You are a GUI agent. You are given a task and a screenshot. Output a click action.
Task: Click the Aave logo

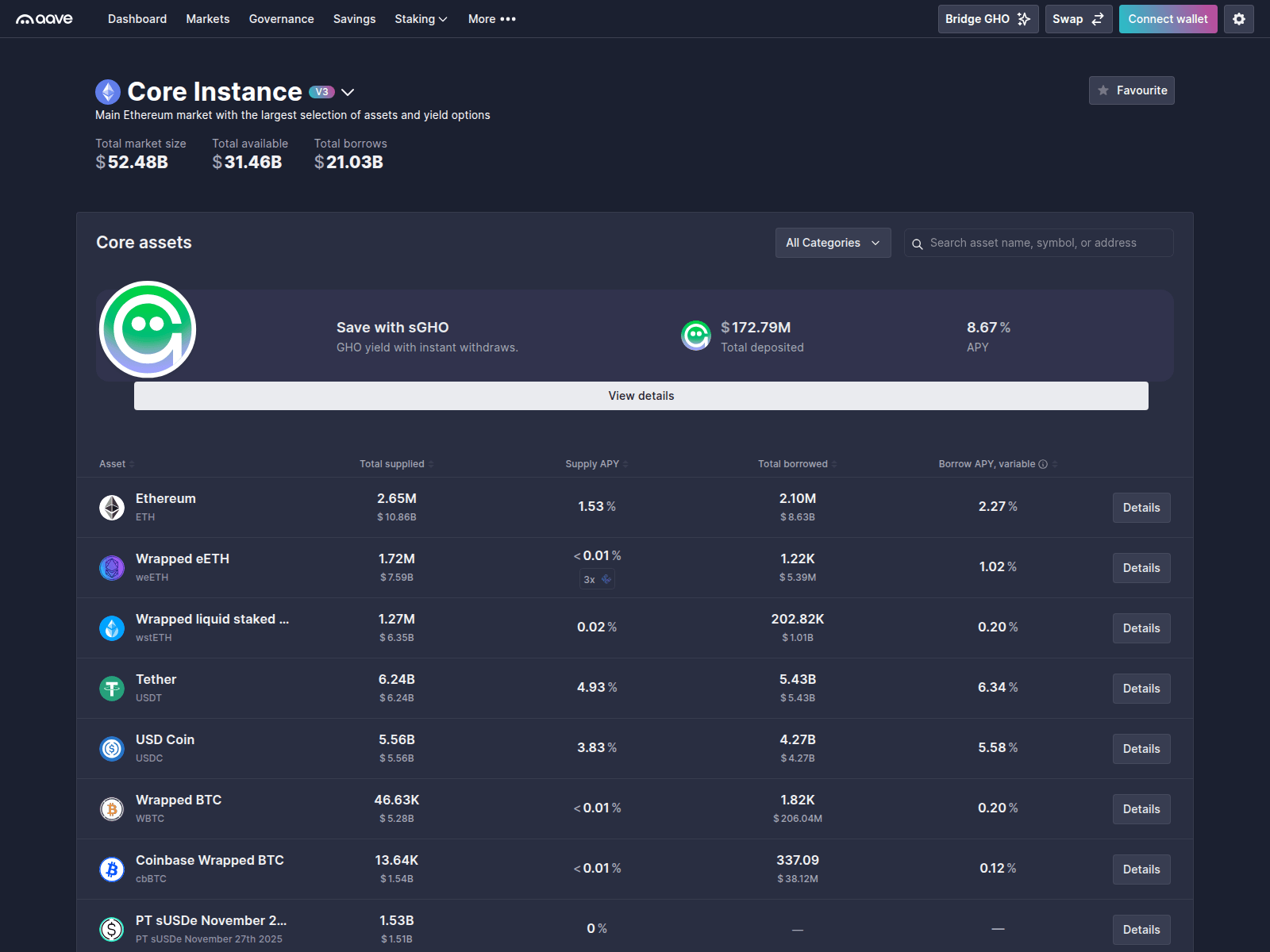pos(44,18)
